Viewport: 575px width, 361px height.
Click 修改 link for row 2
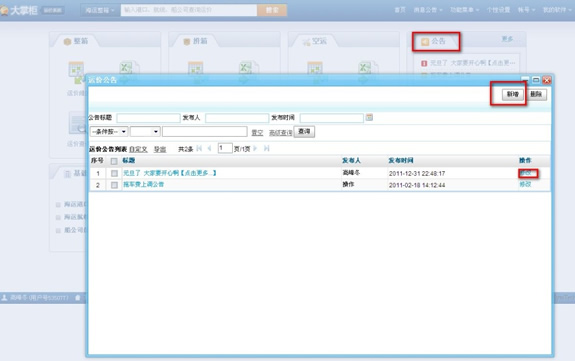click(x=525, y=184)
